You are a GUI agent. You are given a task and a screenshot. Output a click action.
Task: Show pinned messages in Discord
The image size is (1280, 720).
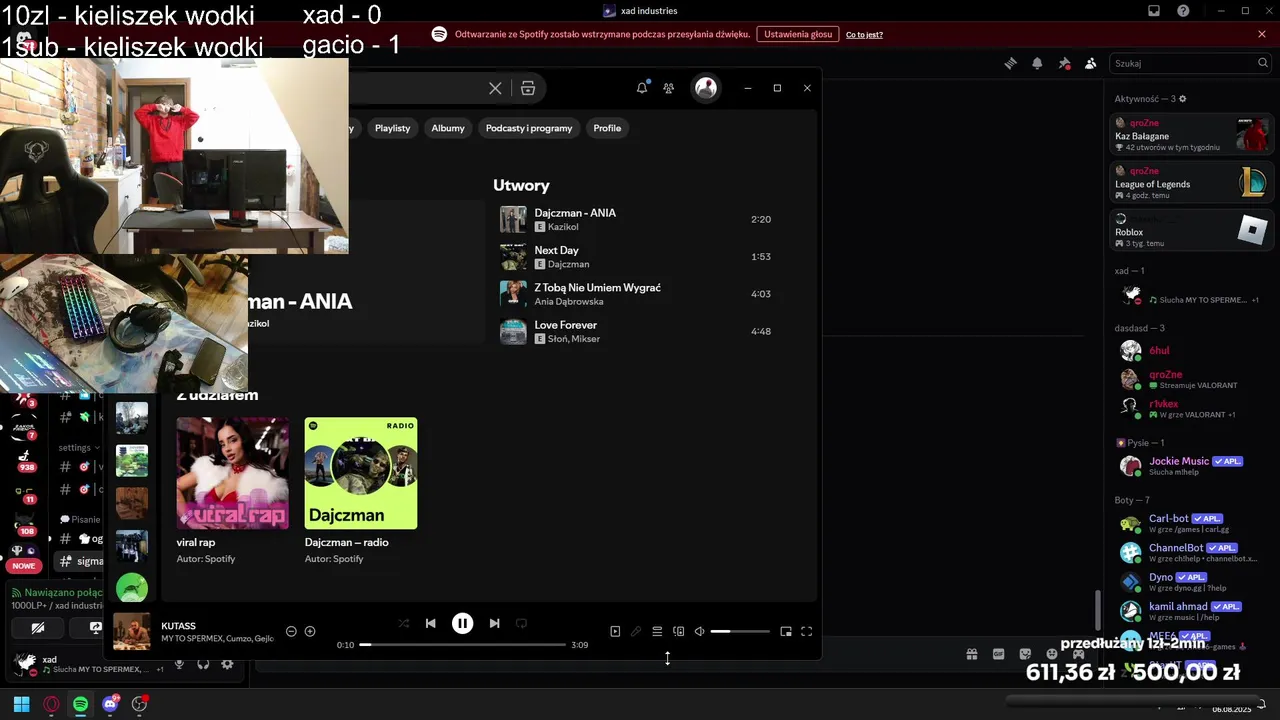pyautogui.click(x=1064, y=63)
